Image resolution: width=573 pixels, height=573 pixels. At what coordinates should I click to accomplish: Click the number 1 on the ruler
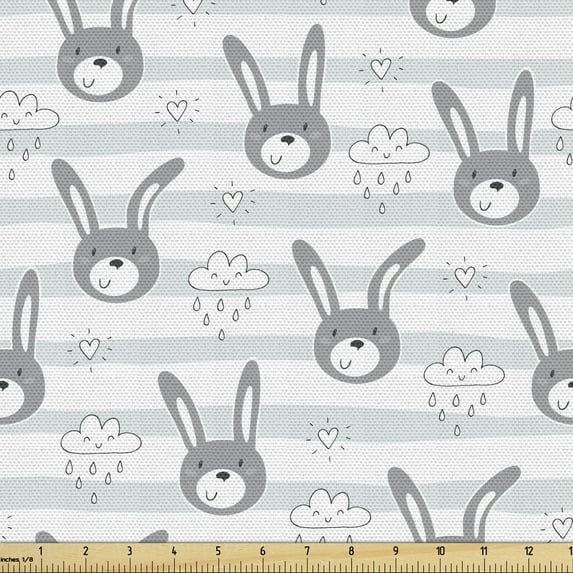click(x=41, y=551)
